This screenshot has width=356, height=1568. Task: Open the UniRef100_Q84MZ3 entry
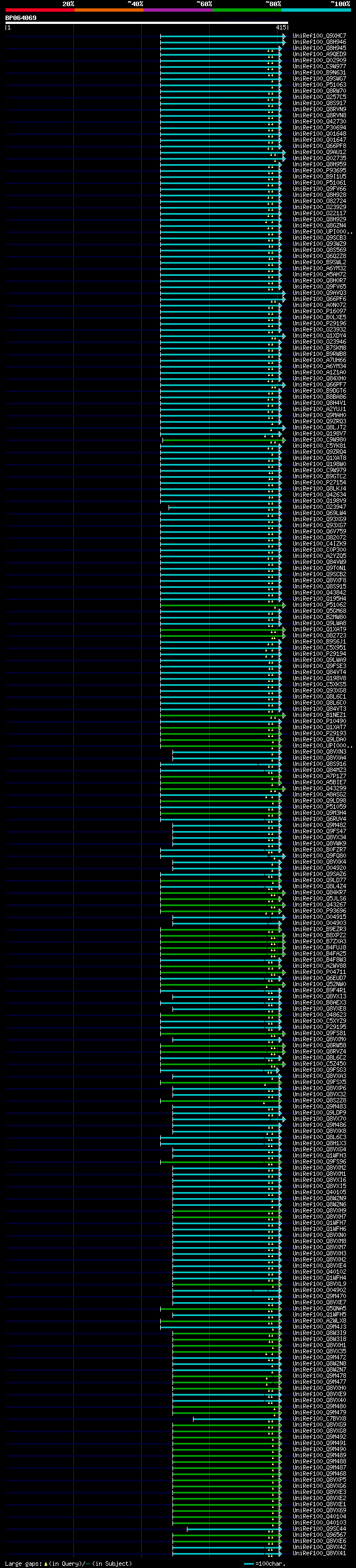319,770
